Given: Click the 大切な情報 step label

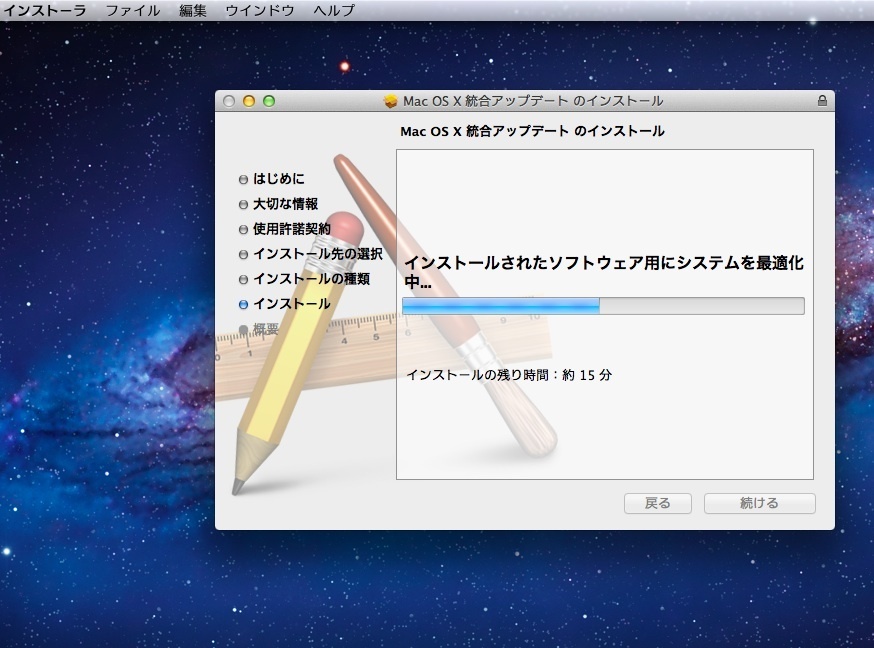Looking at the screenshot, I should point(285,203).
